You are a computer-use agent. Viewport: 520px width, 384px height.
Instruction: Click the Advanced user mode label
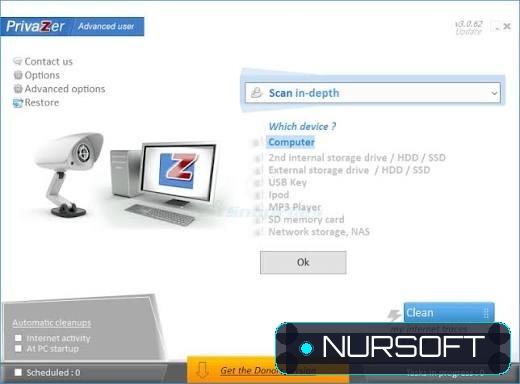click(x=106, y=26)
